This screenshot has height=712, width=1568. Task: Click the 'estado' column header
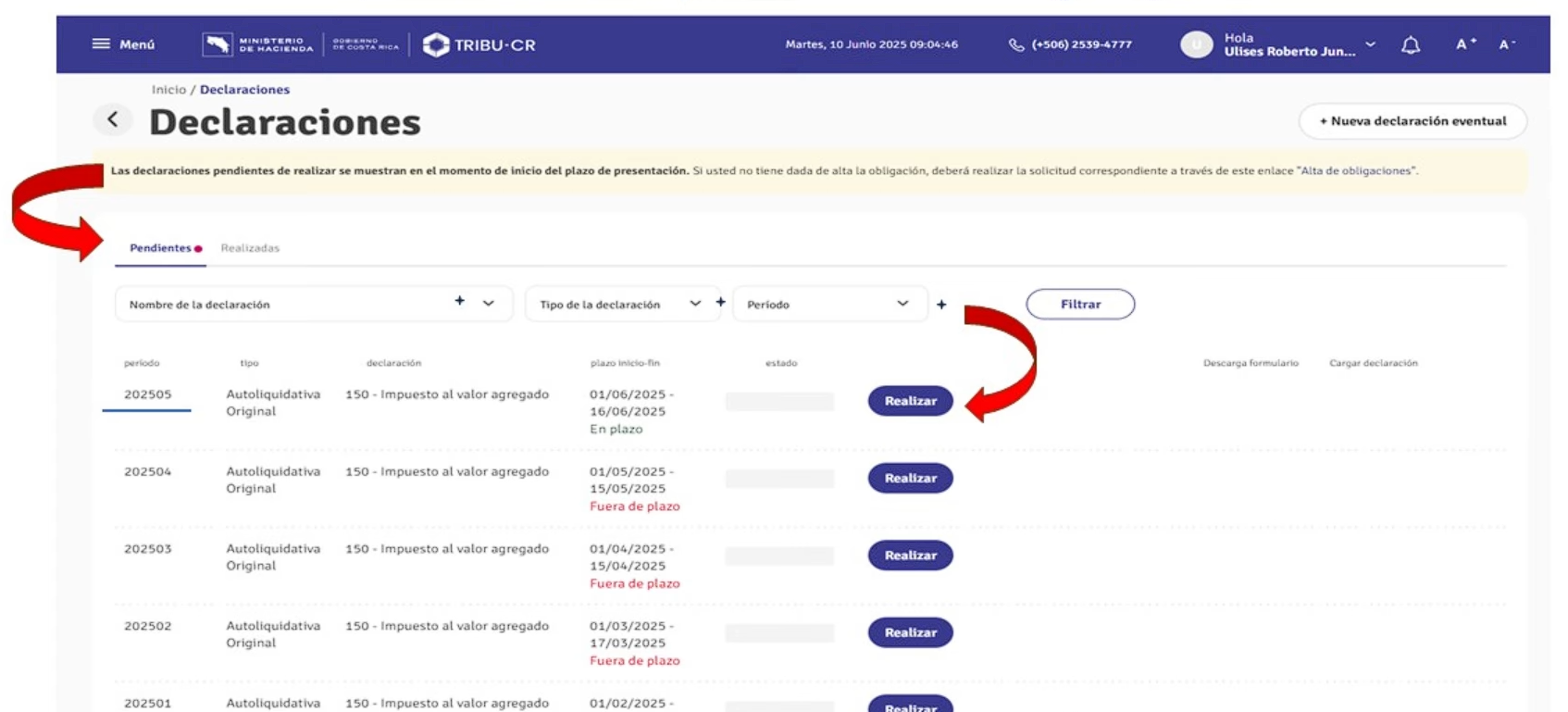(781, 363)
